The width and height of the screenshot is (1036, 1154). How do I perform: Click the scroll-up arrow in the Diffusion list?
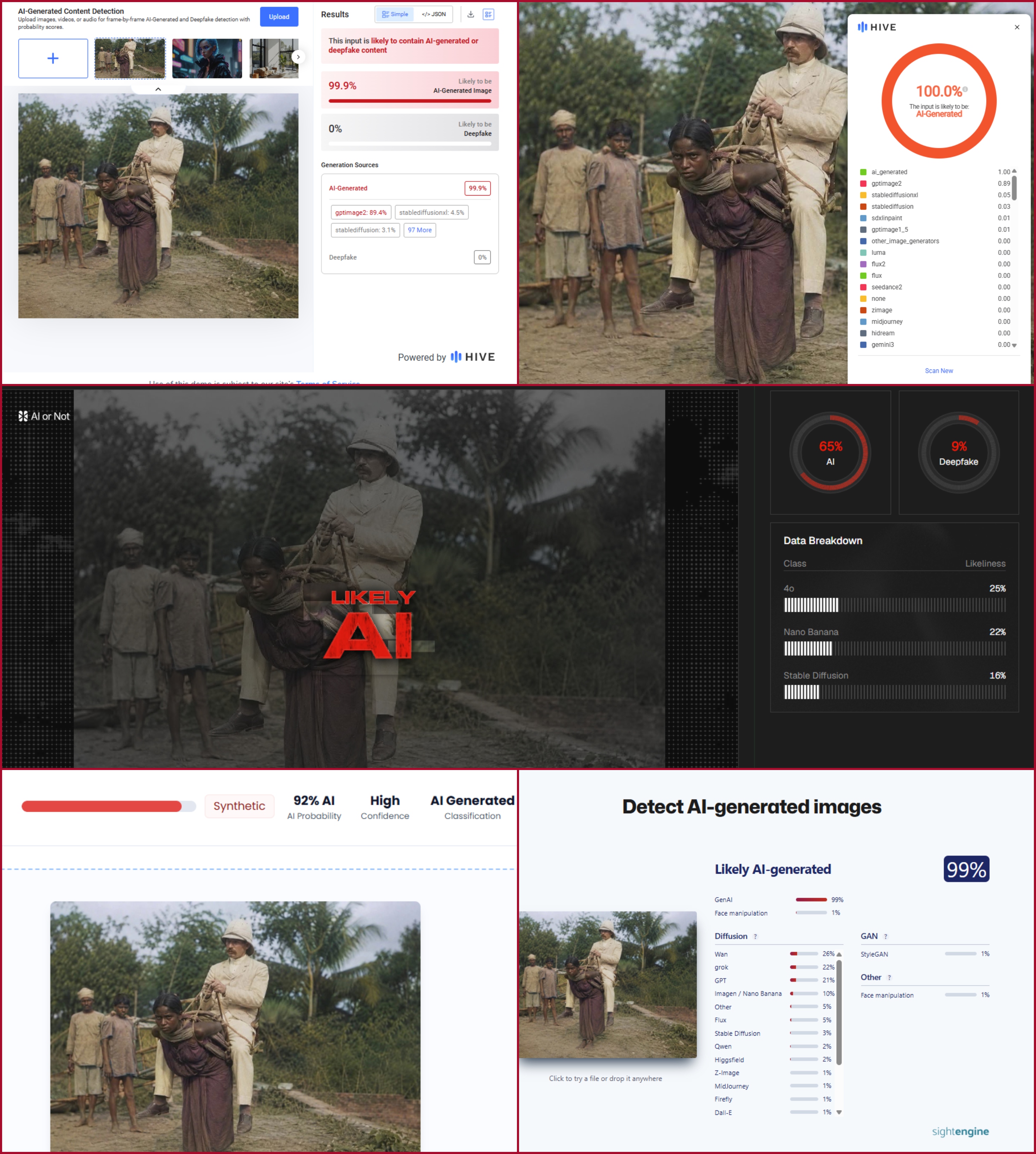point(839,954)
